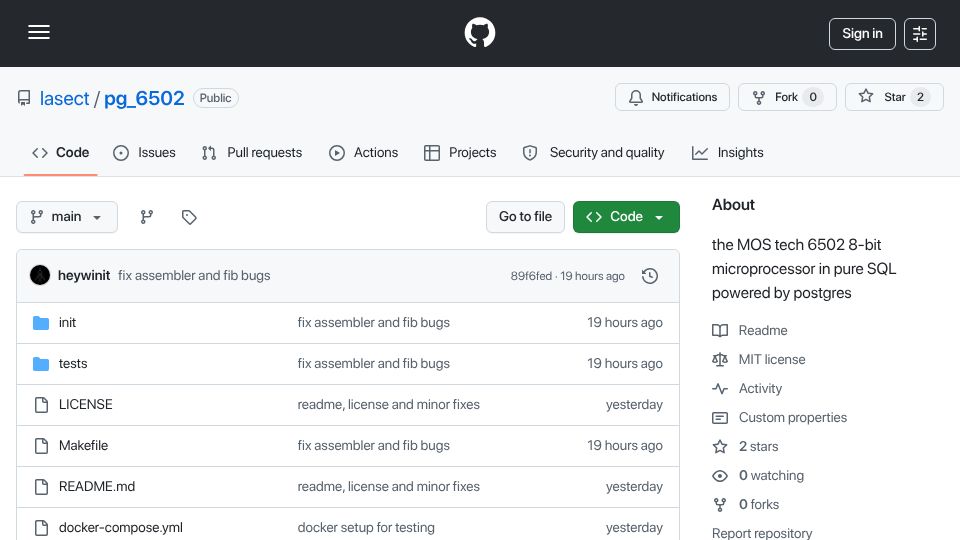View commit history clock icon
Viewport: 960px width, 540px height.
[650, 276]
